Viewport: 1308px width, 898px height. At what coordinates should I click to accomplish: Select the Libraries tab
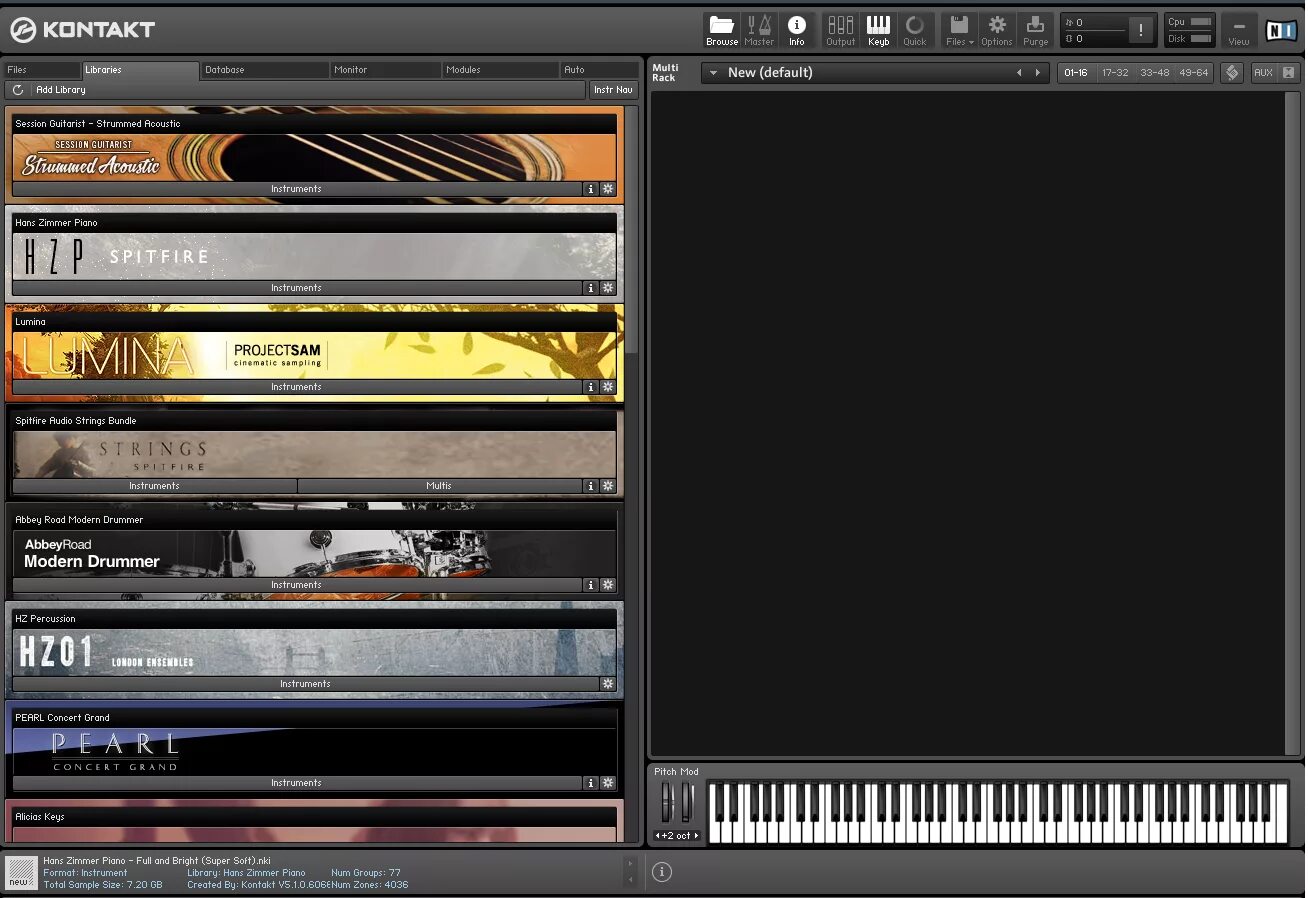pos(140,70)
